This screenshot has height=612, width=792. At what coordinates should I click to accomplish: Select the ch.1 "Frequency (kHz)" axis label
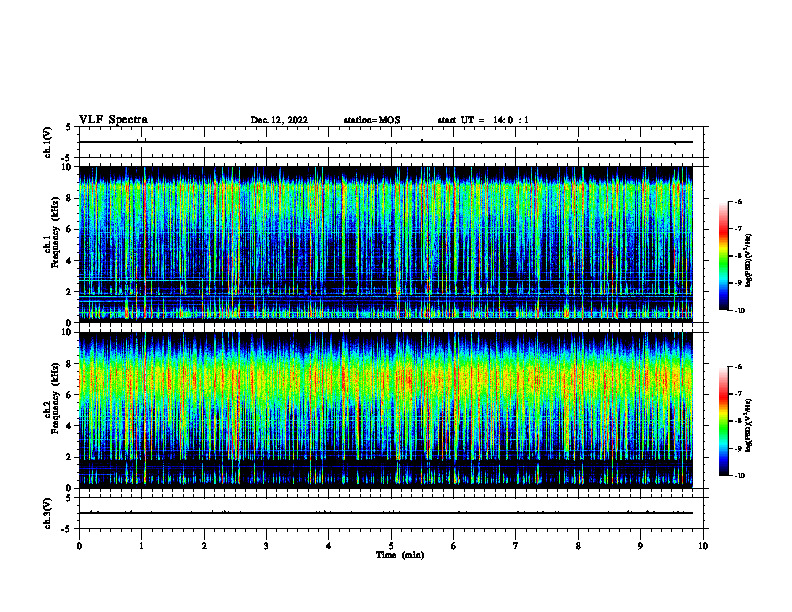click(x=55, y=233)
